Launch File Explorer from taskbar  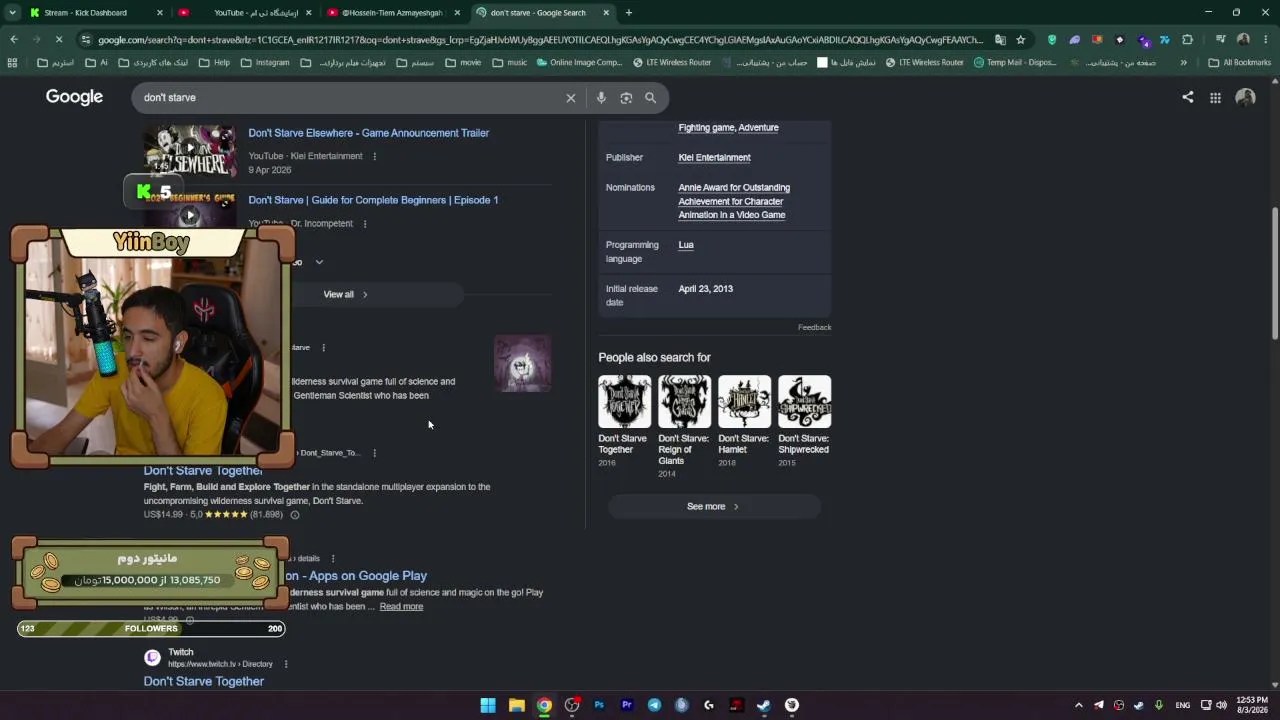coord(516,705)
